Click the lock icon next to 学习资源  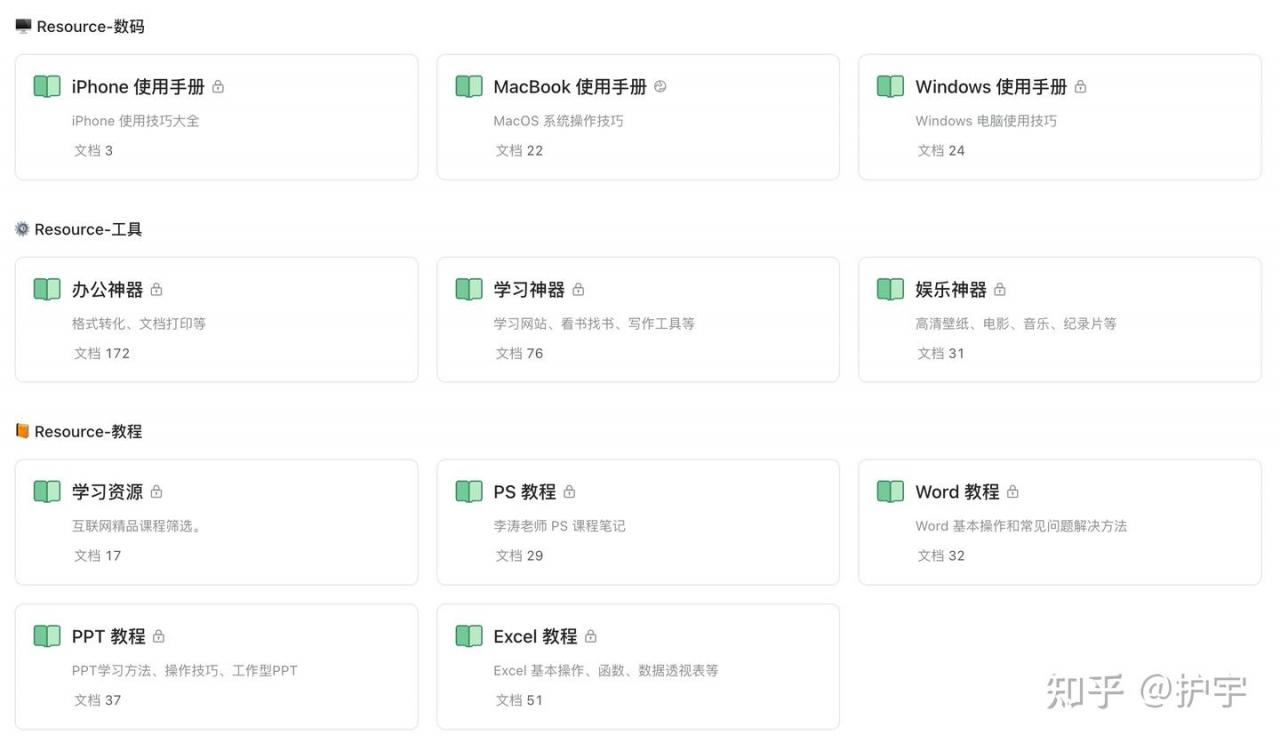point(156,491)
